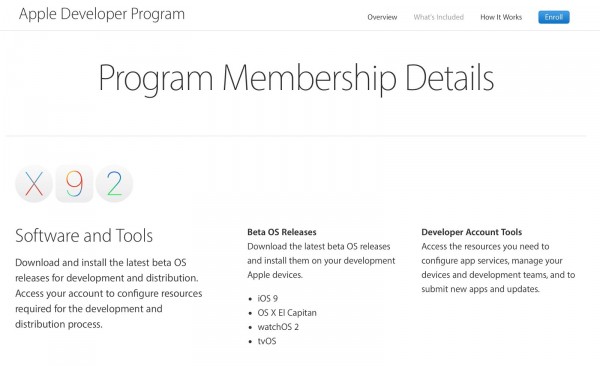Select What's Included in navigation

pos(439,17)
